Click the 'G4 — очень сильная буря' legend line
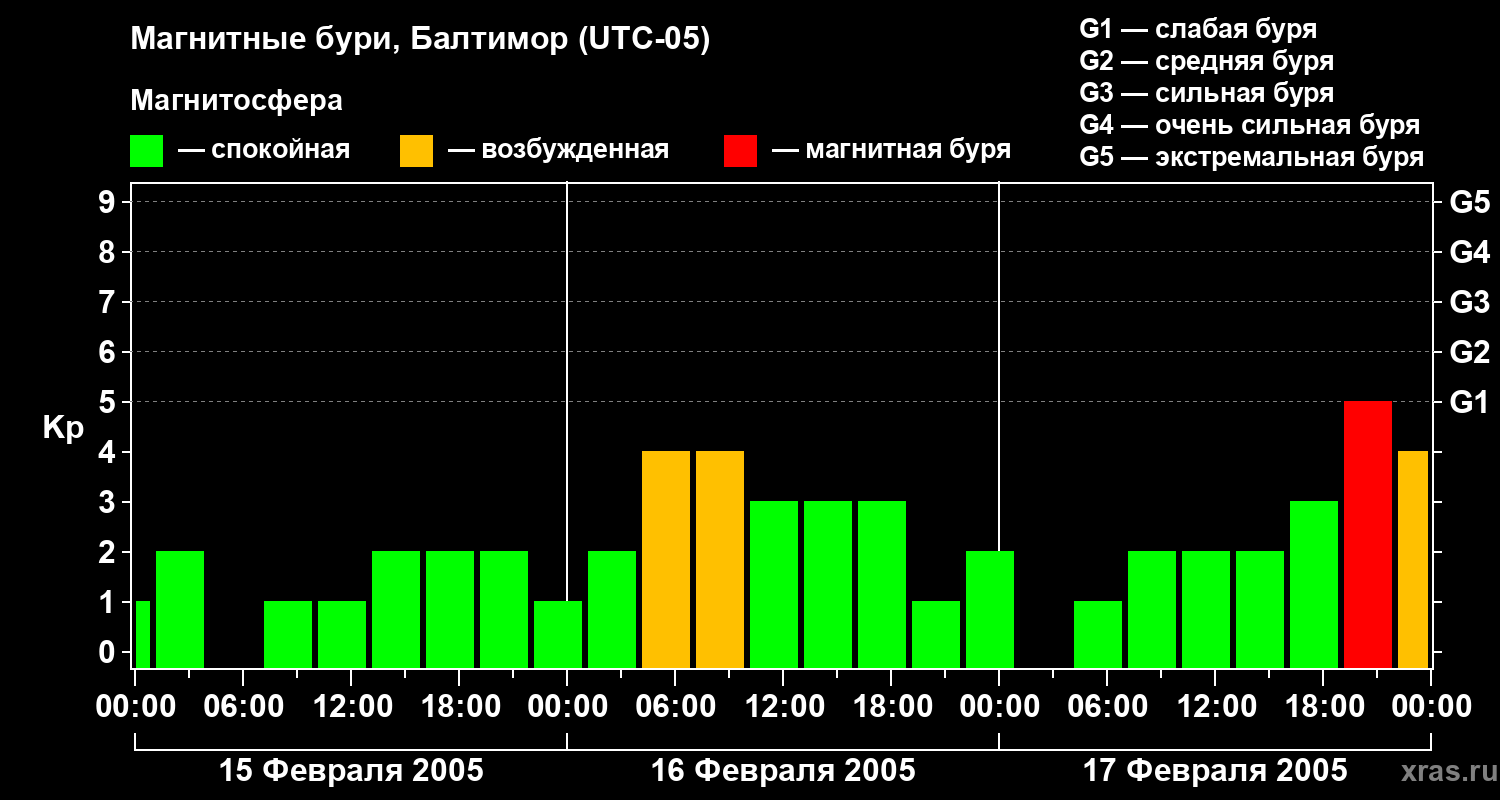This screenshot has height=800, width=1500. 1250,125
